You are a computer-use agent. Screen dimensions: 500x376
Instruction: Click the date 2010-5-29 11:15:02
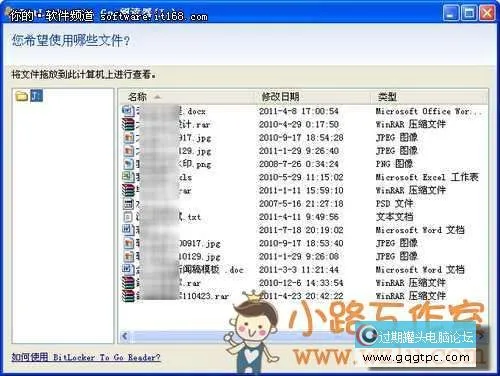click(x=301, y=177)
